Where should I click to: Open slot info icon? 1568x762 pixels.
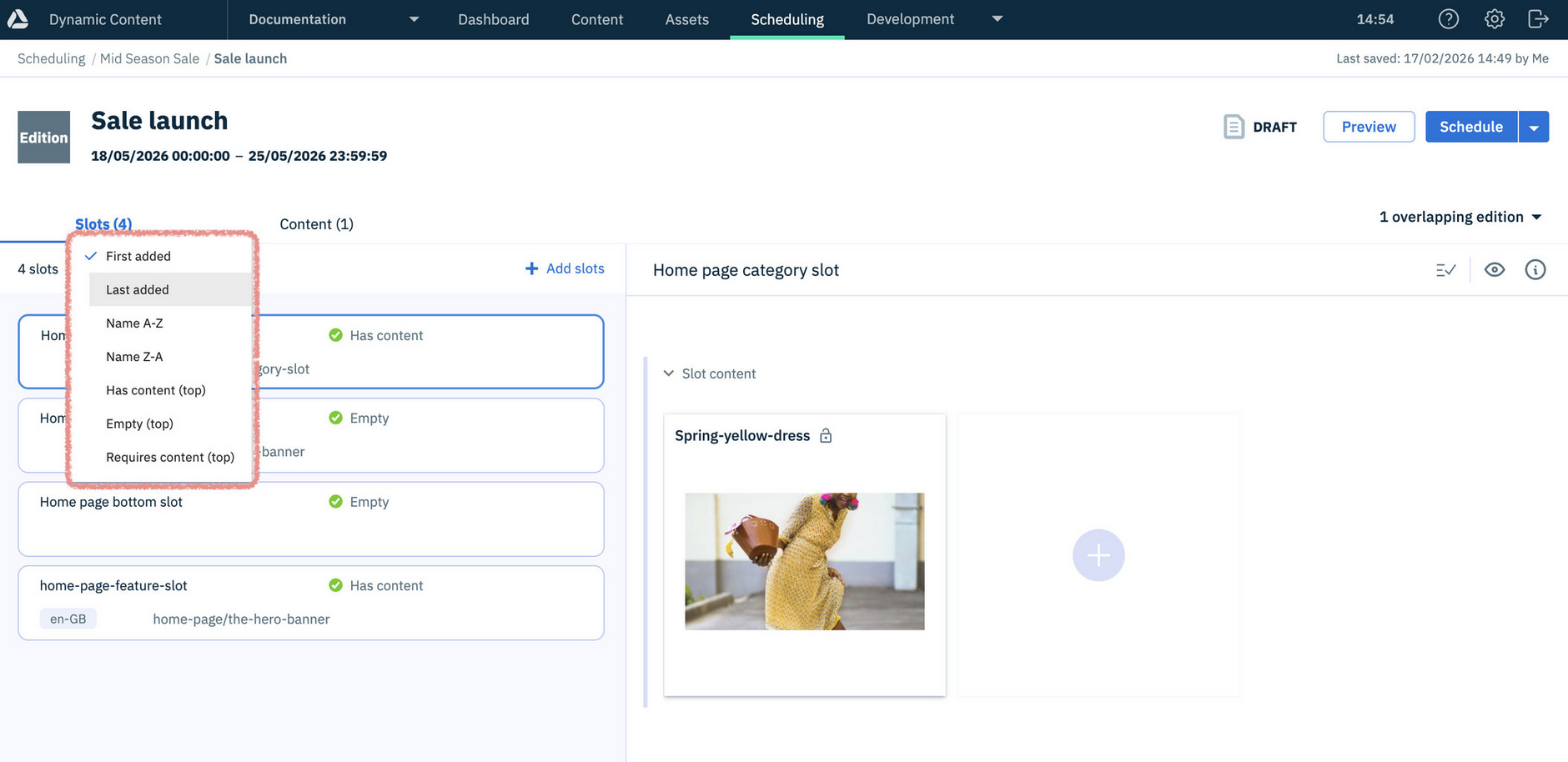(1535, 269)
